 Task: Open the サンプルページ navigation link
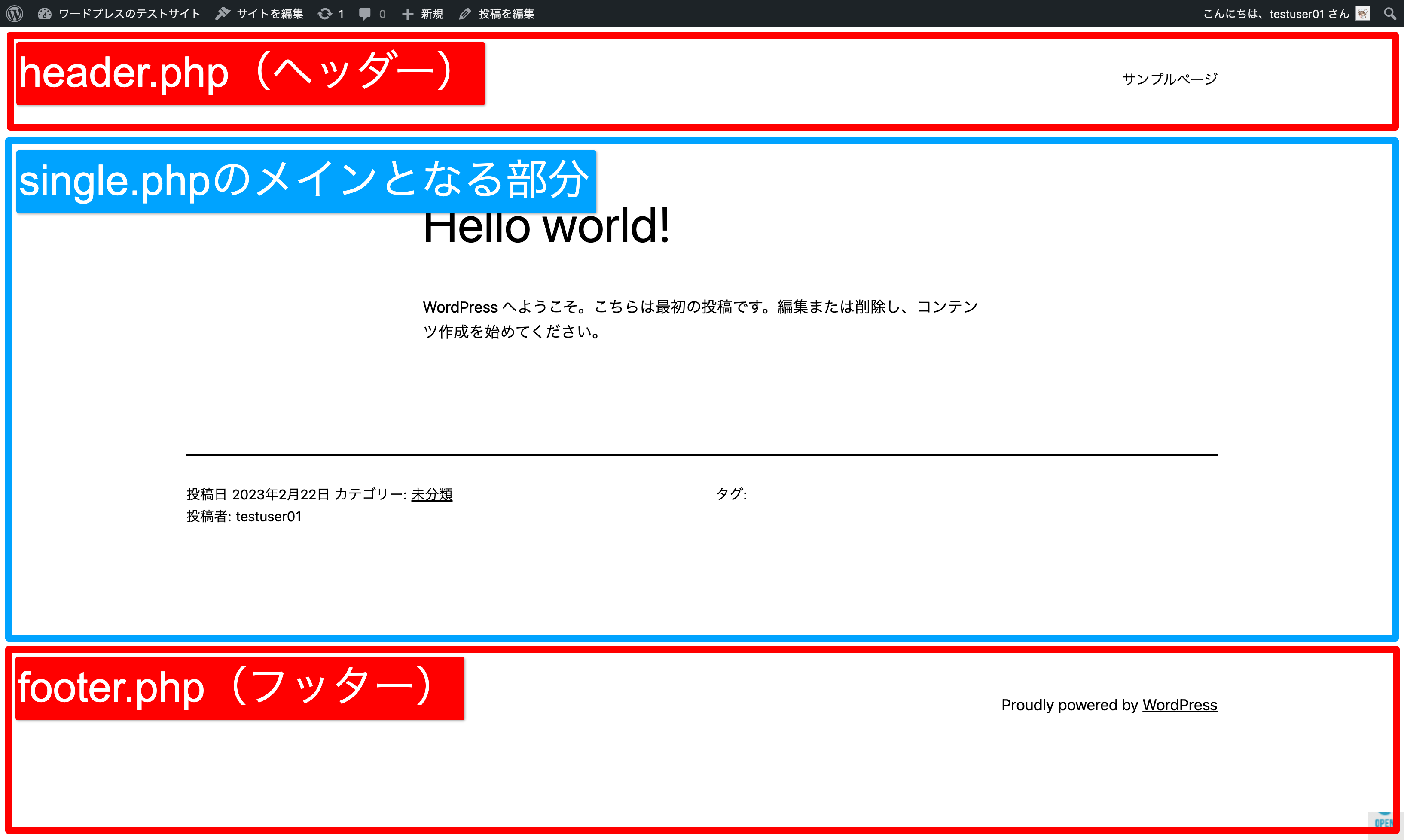tap(1169, 79)
